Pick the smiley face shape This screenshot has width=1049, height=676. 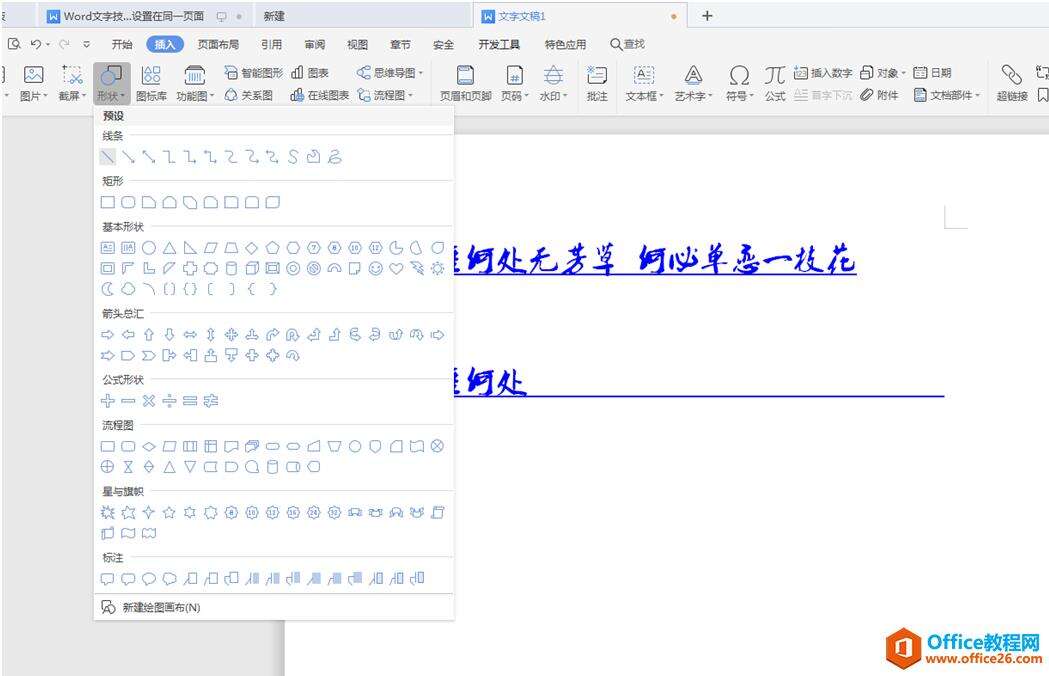(375, 268)
